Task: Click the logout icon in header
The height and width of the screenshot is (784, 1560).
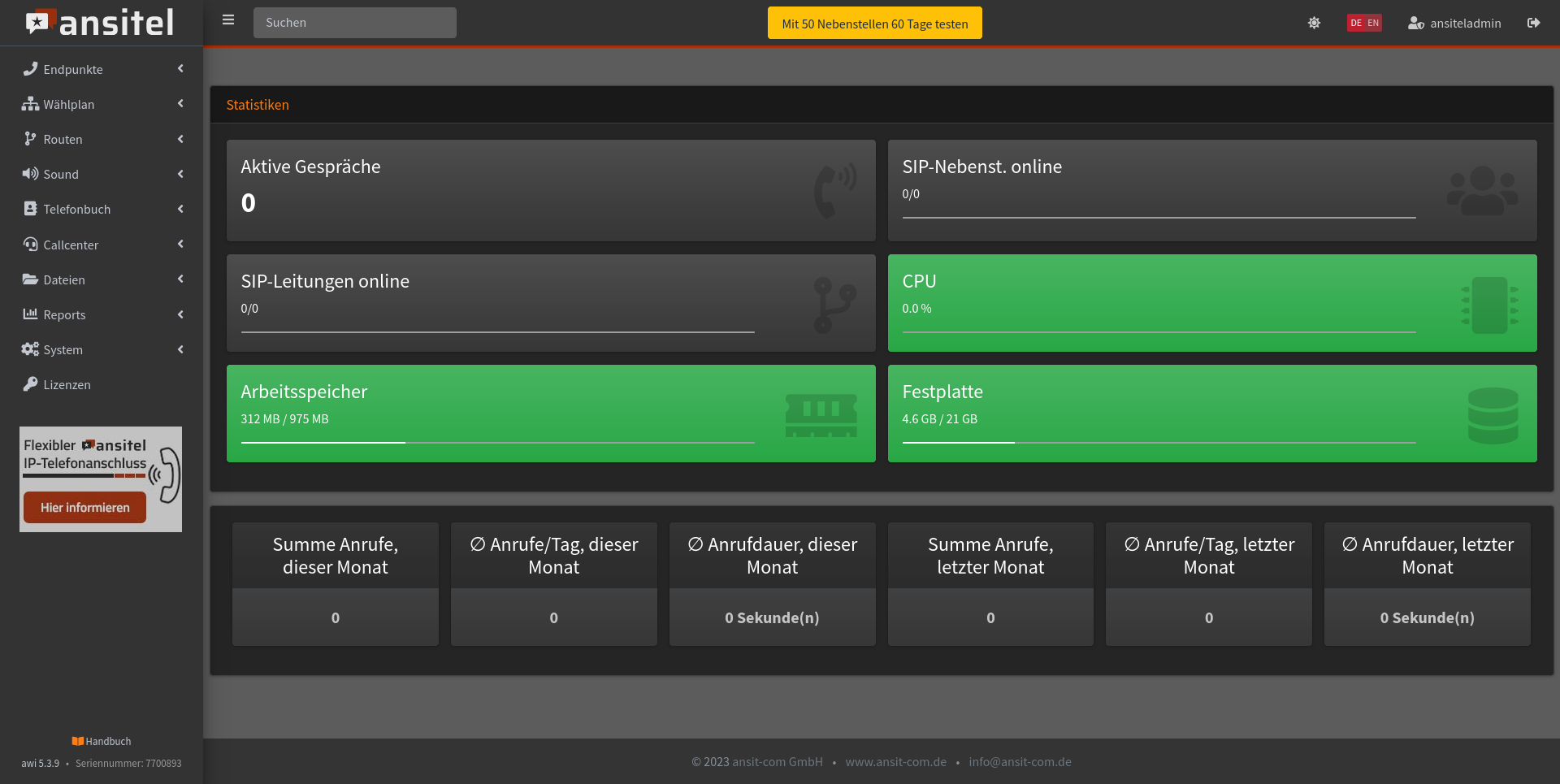Action: coord(1533,23)
